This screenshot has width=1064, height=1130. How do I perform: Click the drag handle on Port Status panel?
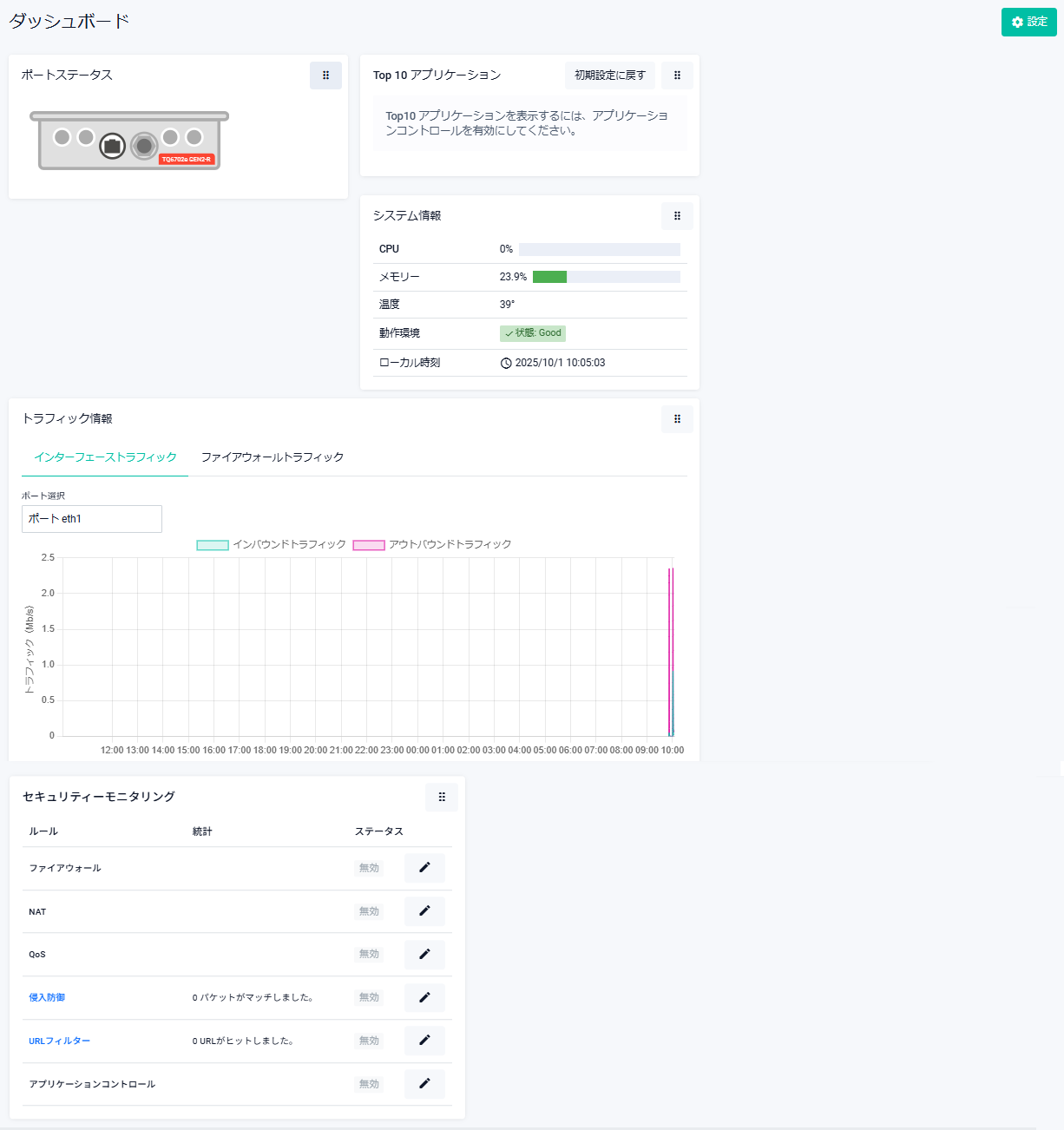325,76
